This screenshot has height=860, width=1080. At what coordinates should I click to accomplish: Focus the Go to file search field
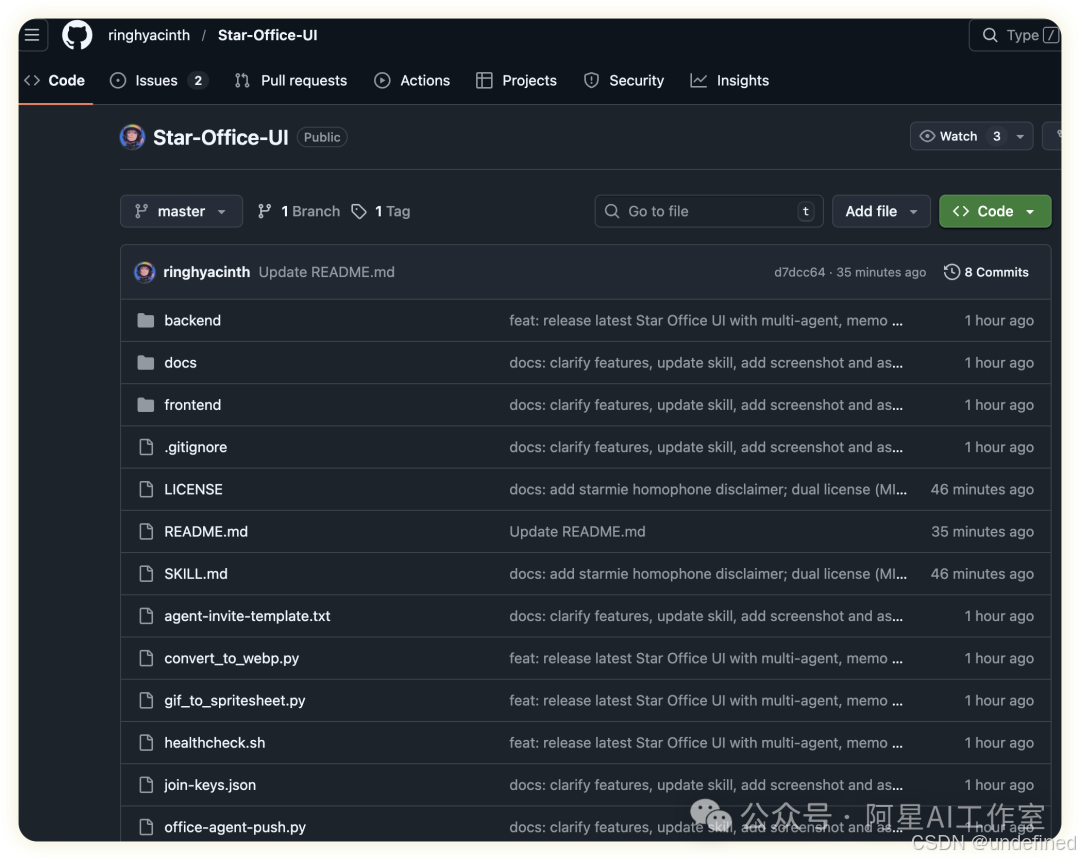pos(709,211)
